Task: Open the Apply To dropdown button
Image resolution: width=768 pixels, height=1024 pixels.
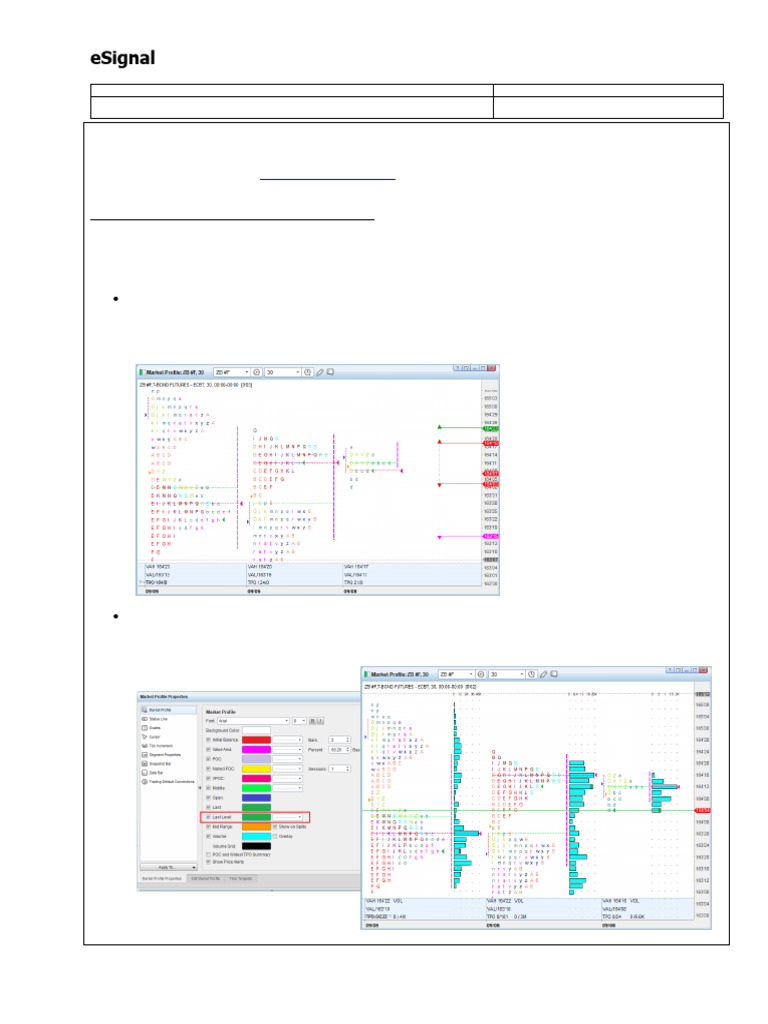Action: click(x=168, y=867)
